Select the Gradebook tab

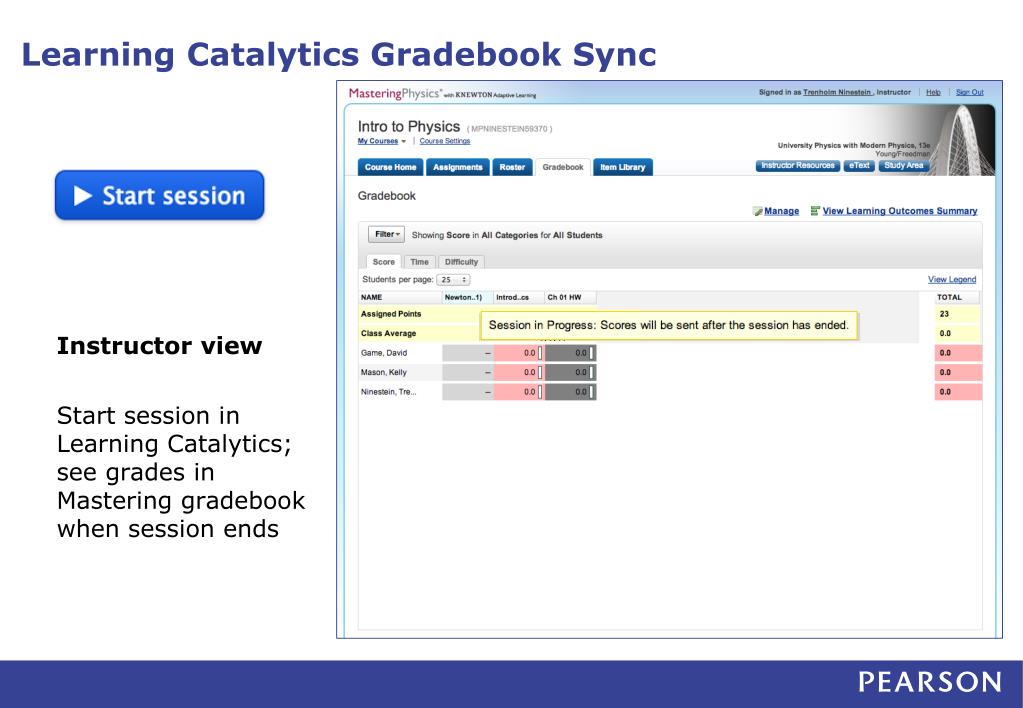point(562,167)
